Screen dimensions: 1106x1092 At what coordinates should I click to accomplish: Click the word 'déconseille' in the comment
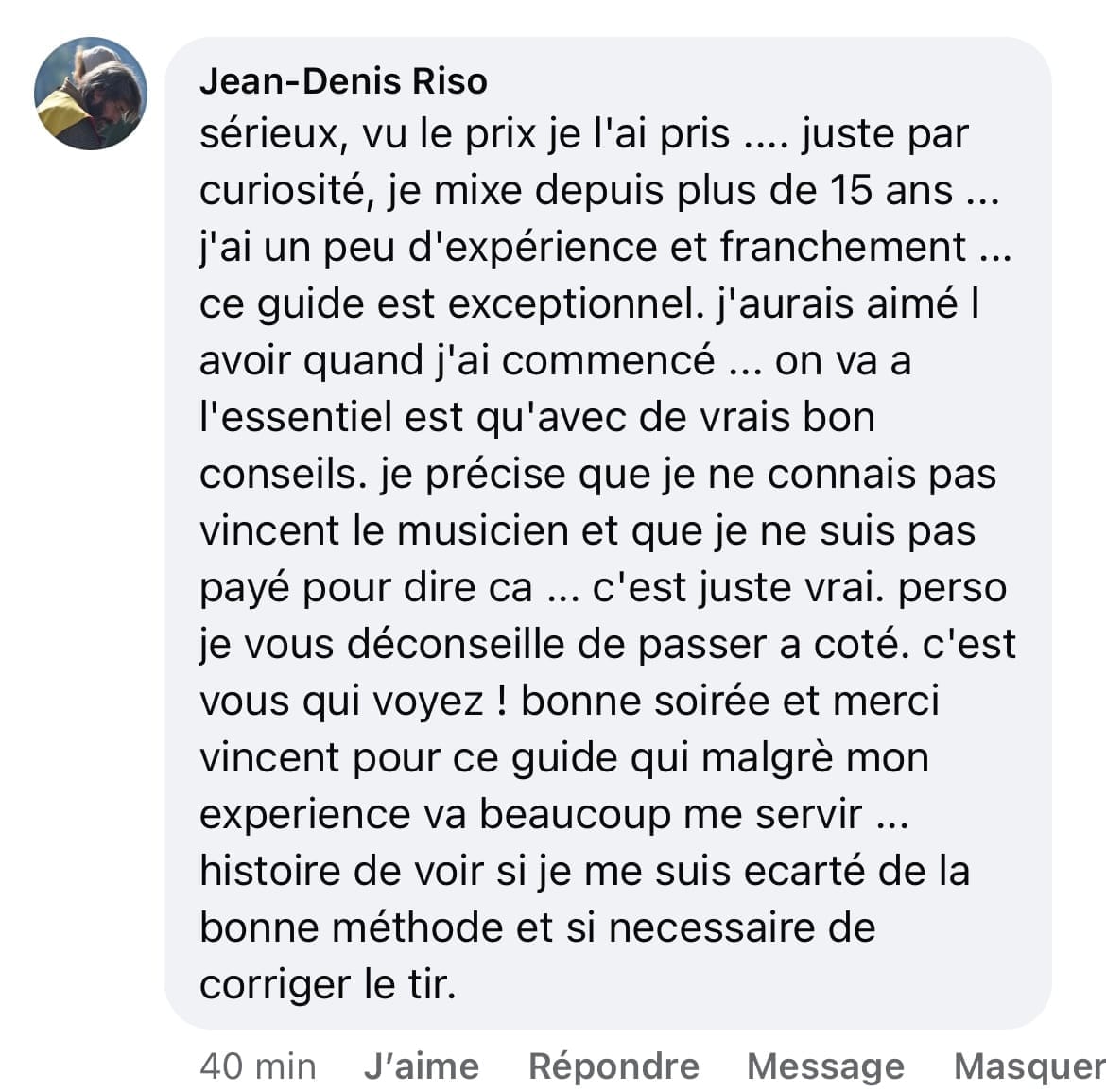pyautogui.click(x=481, y=645)
